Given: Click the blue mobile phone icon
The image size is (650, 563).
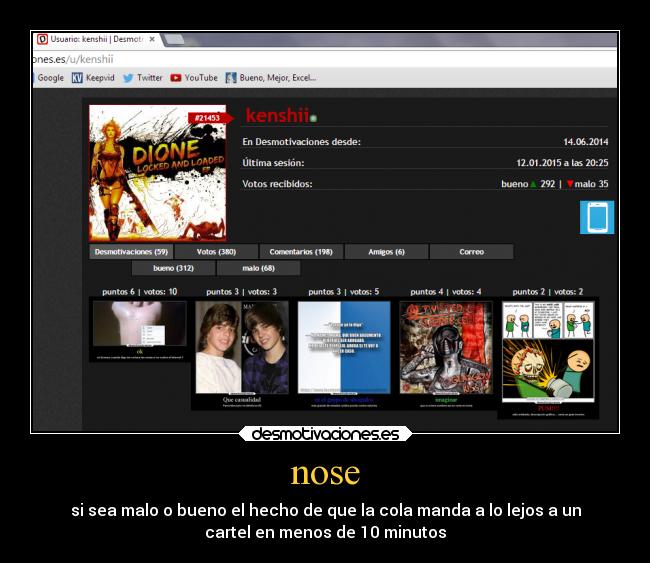Looking at the screenshot, I should tap(597, 217).
